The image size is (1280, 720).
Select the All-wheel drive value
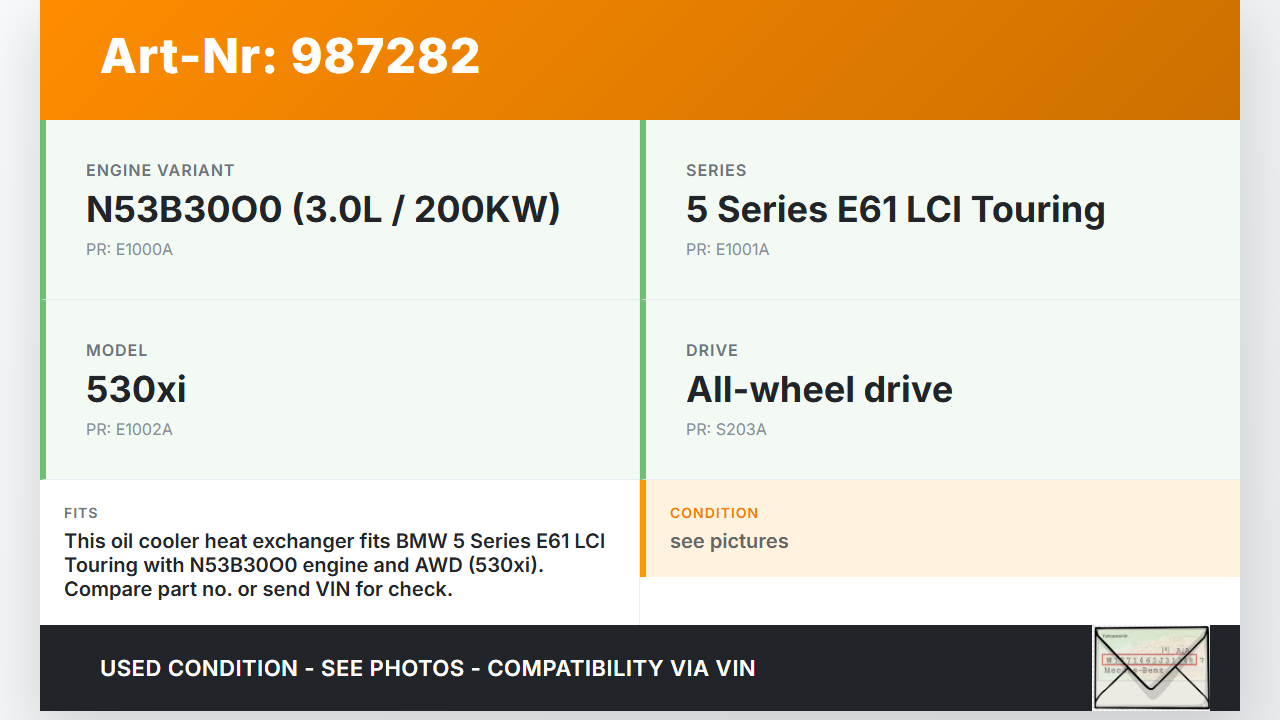click(819, 389)
